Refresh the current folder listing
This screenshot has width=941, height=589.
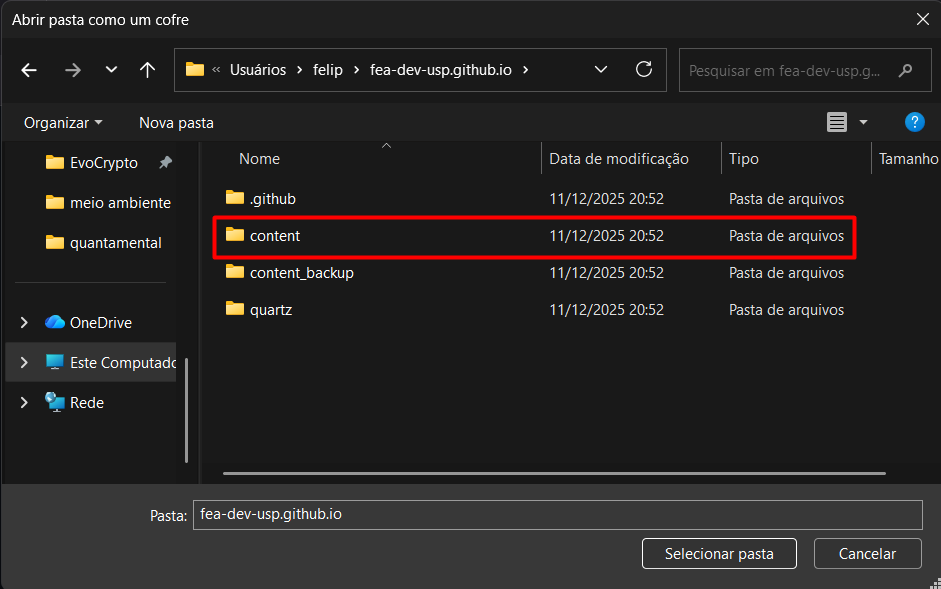click(644, 70)
